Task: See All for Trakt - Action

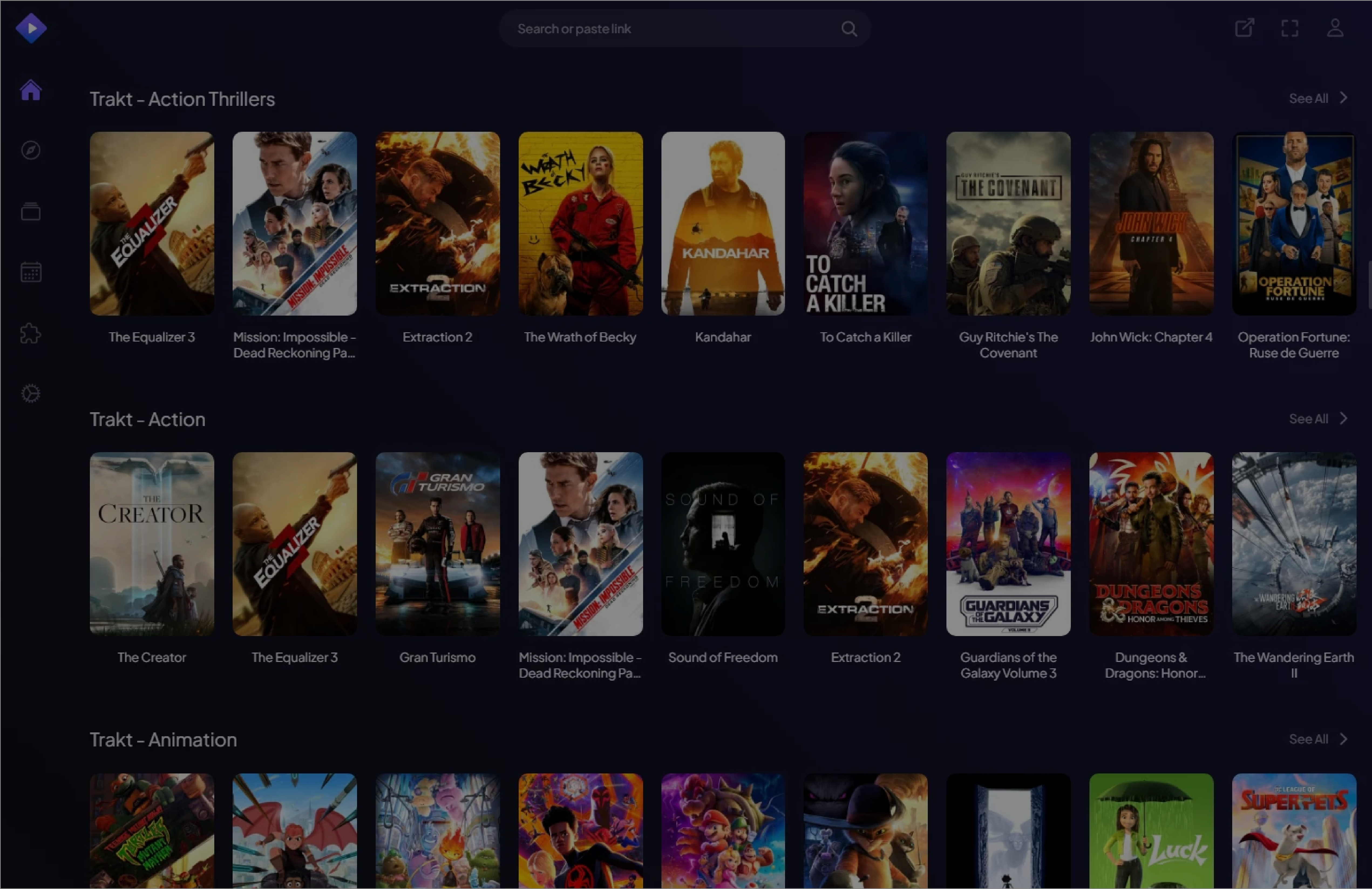Action: [x=1318, y=418]
